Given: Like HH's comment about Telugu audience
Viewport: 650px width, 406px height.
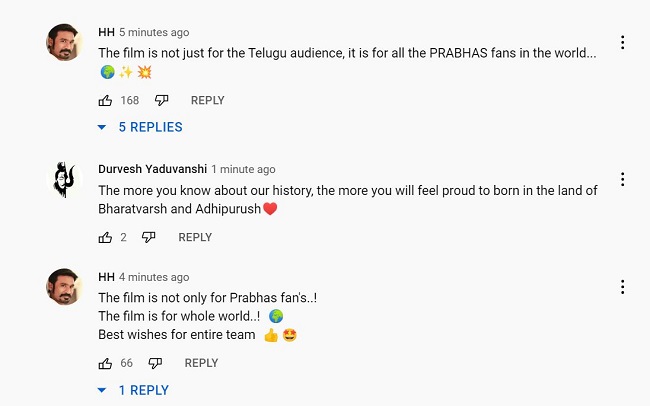Looking at the screenshot, I should (x=105, y=100).
